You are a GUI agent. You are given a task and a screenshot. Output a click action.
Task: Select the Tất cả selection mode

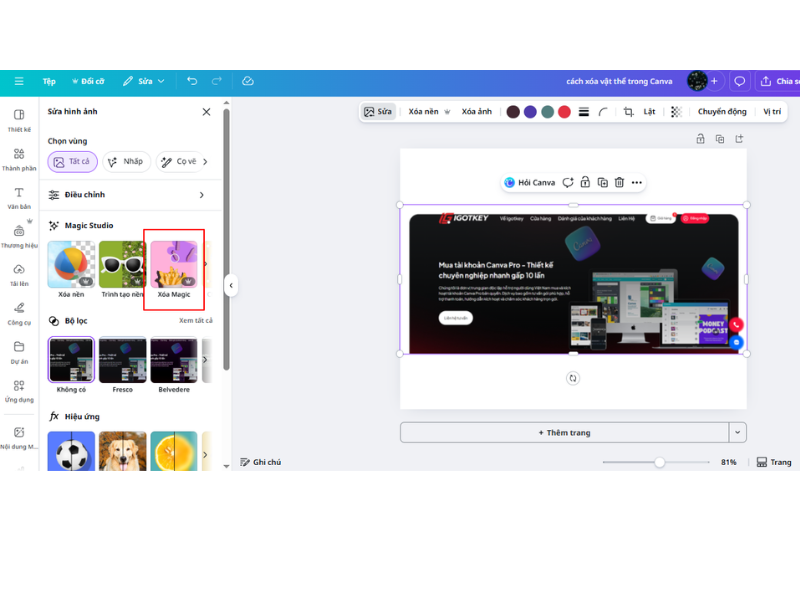pyautogui.click(x=71, y=161)
